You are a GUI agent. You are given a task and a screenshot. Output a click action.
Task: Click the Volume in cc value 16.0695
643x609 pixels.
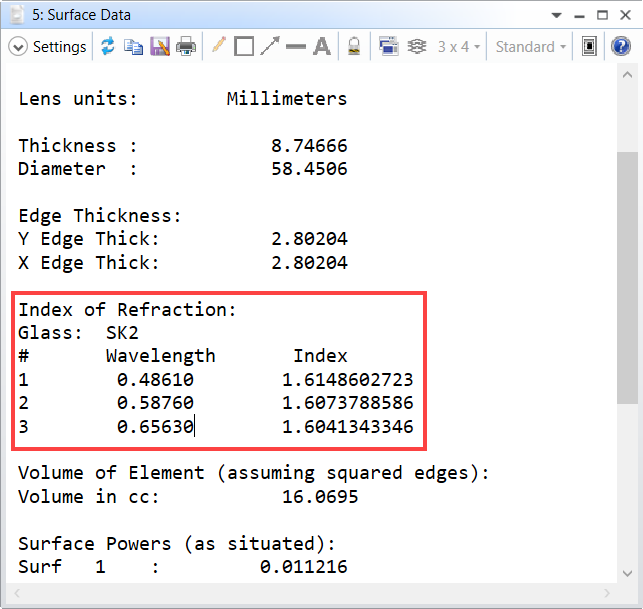click(320, 497)
